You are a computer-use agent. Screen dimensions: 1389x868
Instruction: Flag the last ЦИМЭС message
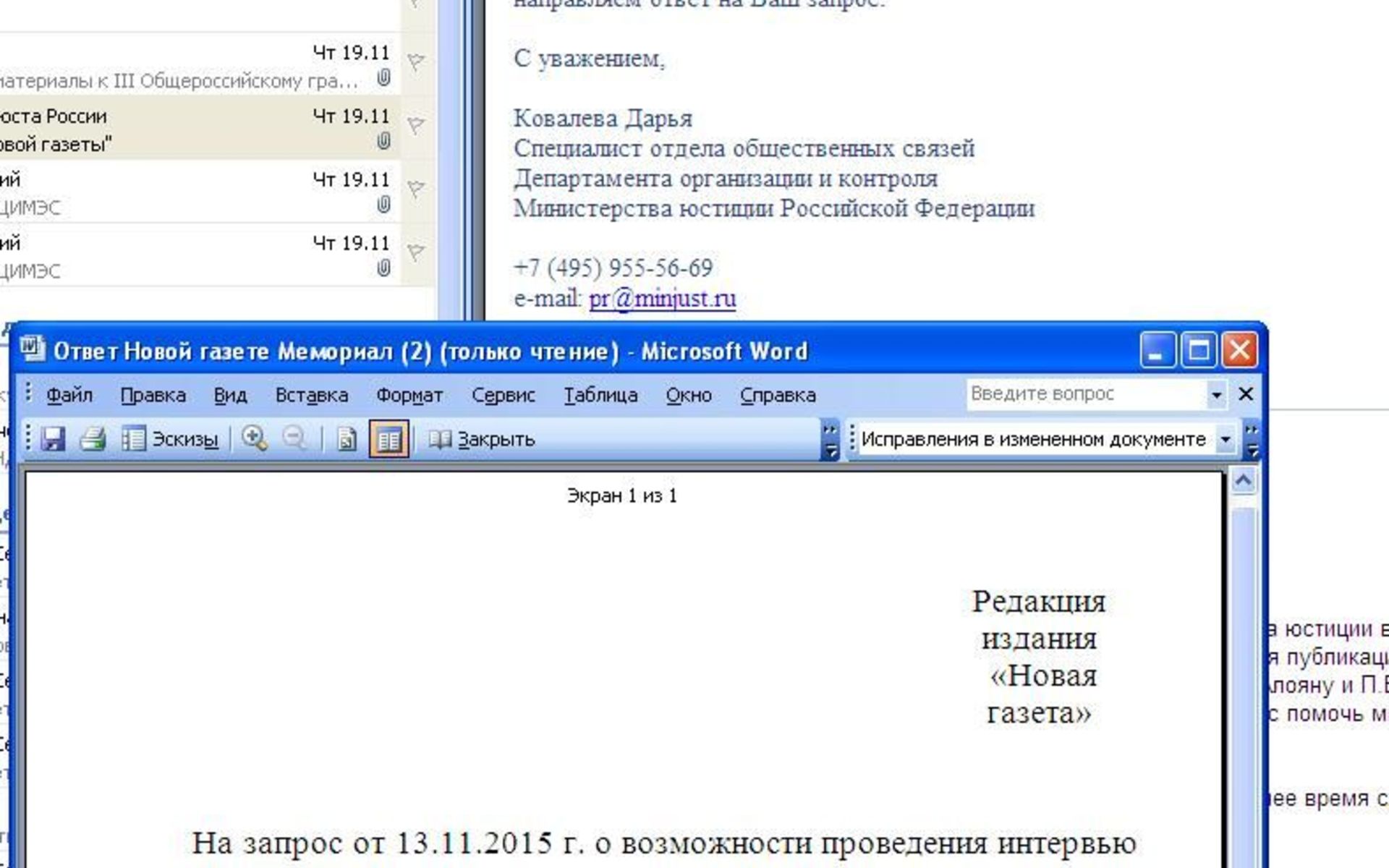pyautogui.click(x=415, y=252)
